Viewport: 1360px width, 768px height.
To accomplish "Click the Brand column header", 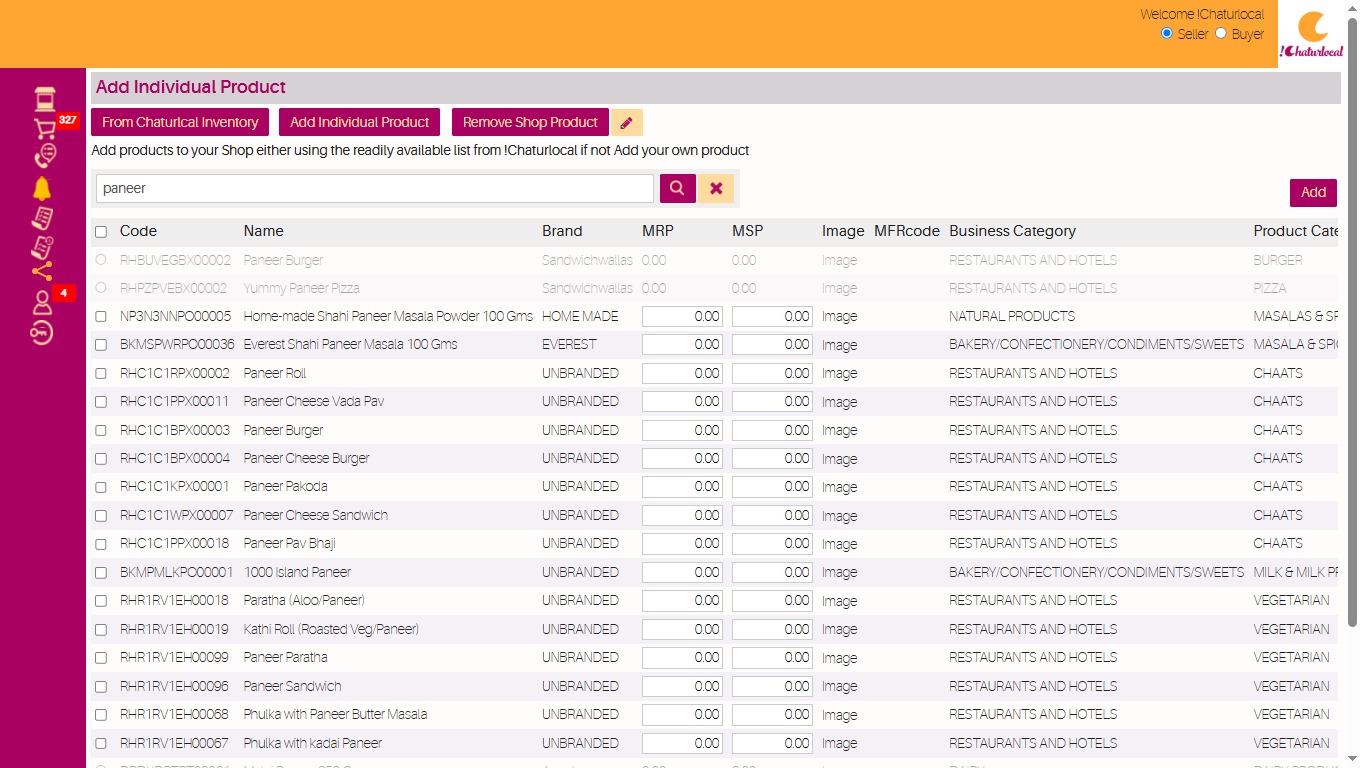I will [x=562, y=231].
